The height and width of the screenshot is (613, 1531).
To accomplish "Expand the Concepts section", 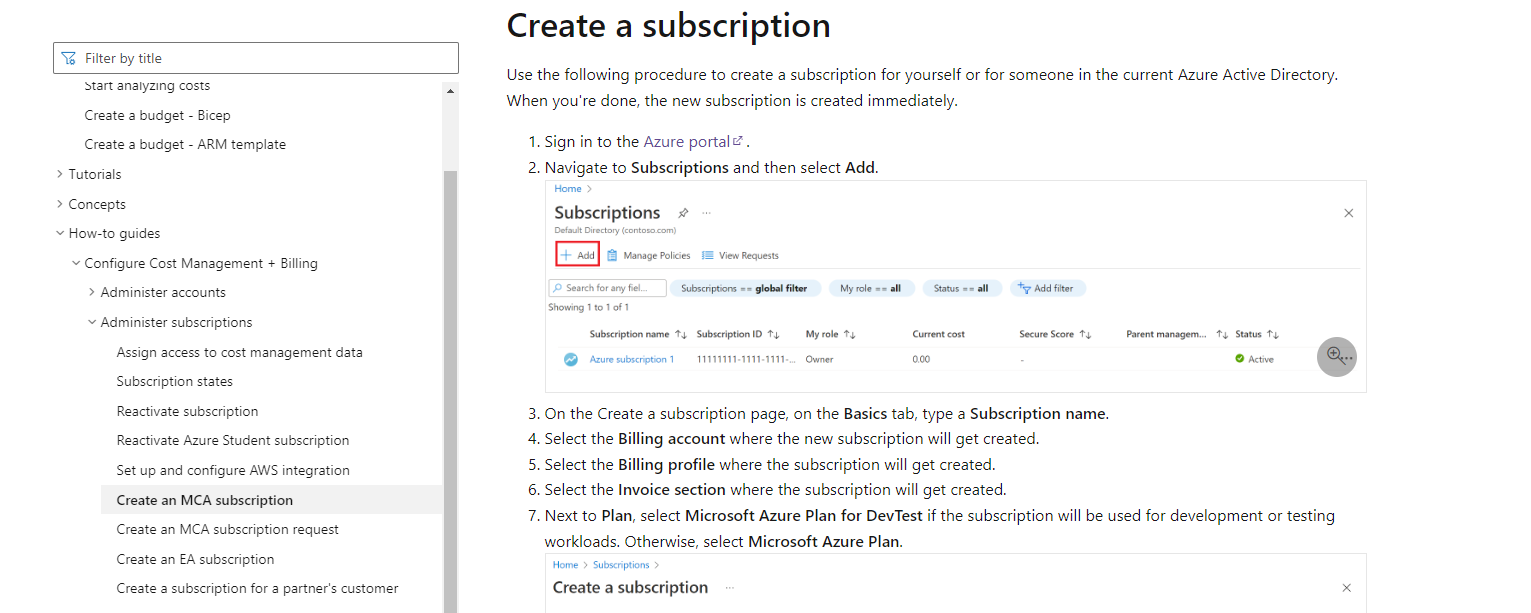I will 61,204.
